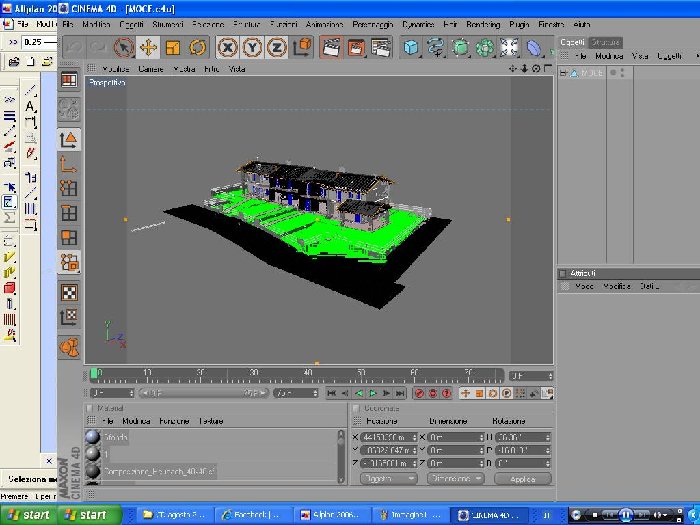700x525 pixels.
Task: Click the record keyframe button
Action: 419,393
